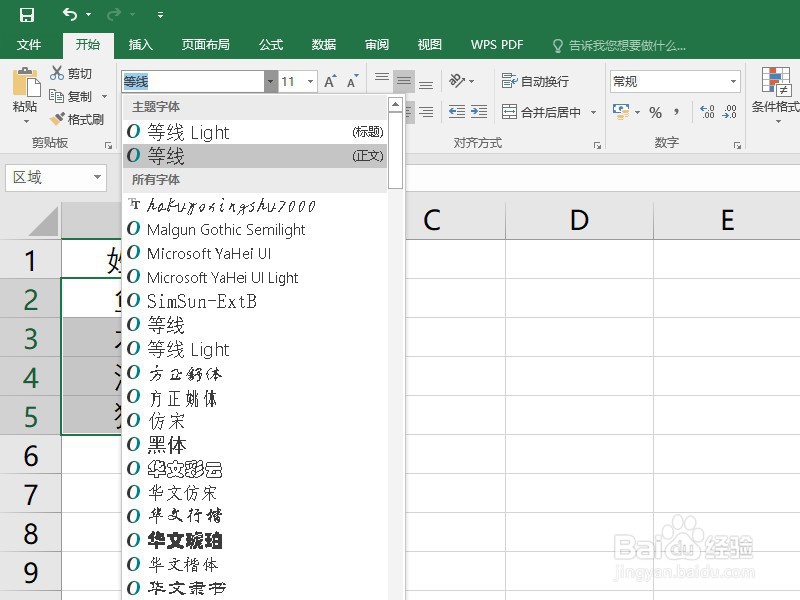Click the select-all corner triangle
The width and height of the screenshot is (800, 600).
click(x=43, y=222)
